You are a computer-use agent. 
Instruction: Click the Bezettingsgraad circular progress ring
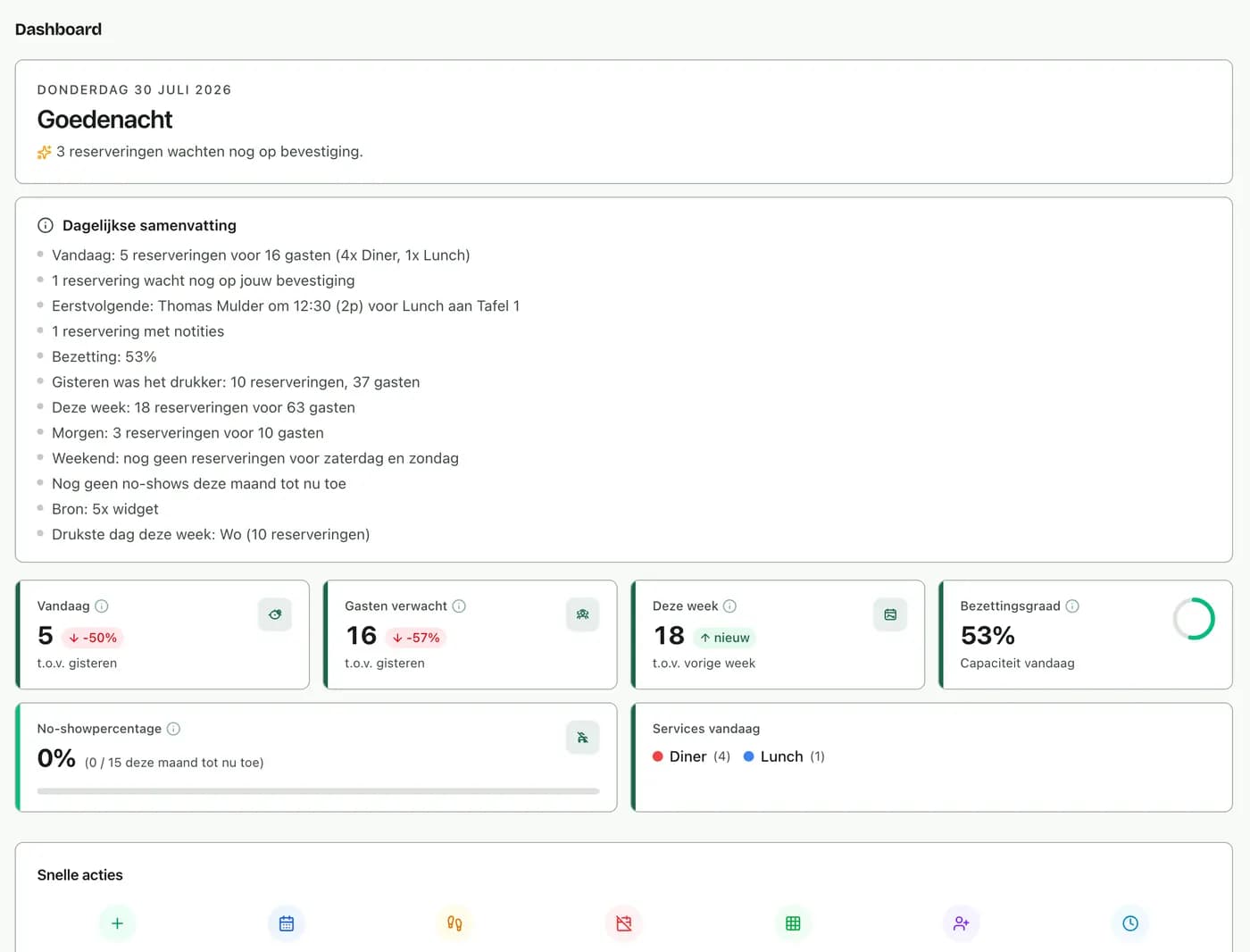point(1194,619)
